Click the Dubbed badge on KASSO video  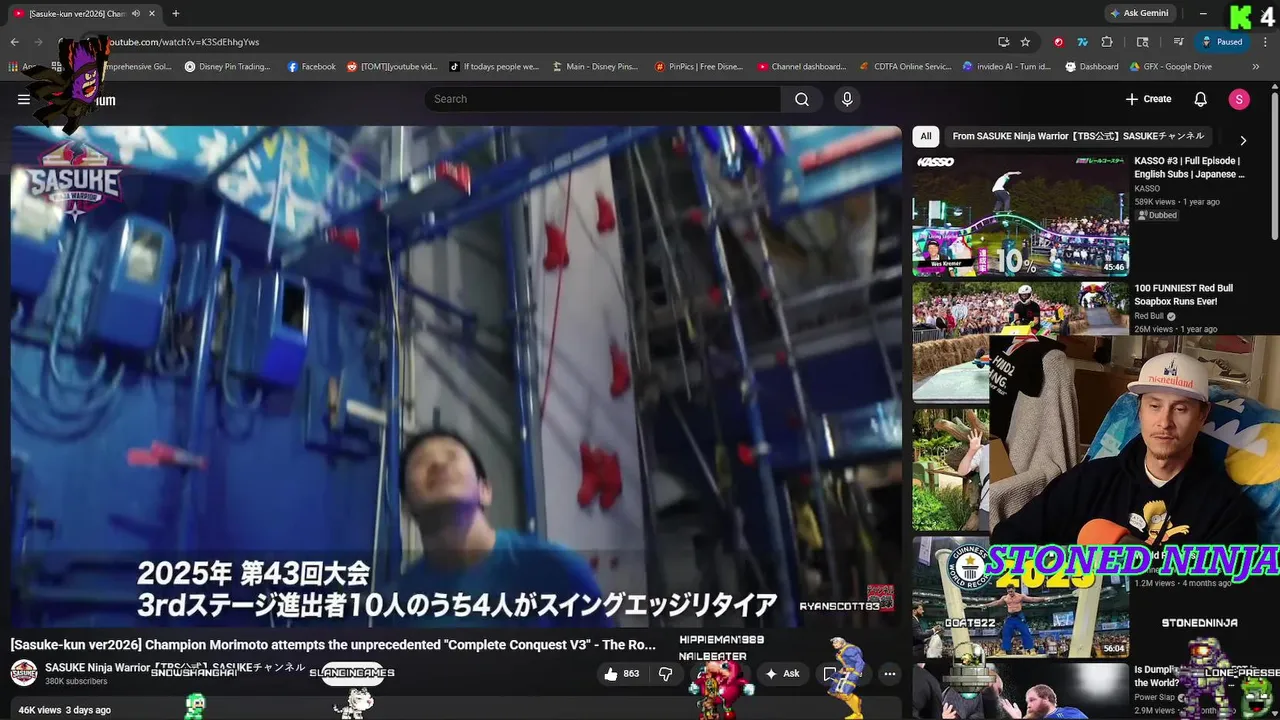[1157, 215]
